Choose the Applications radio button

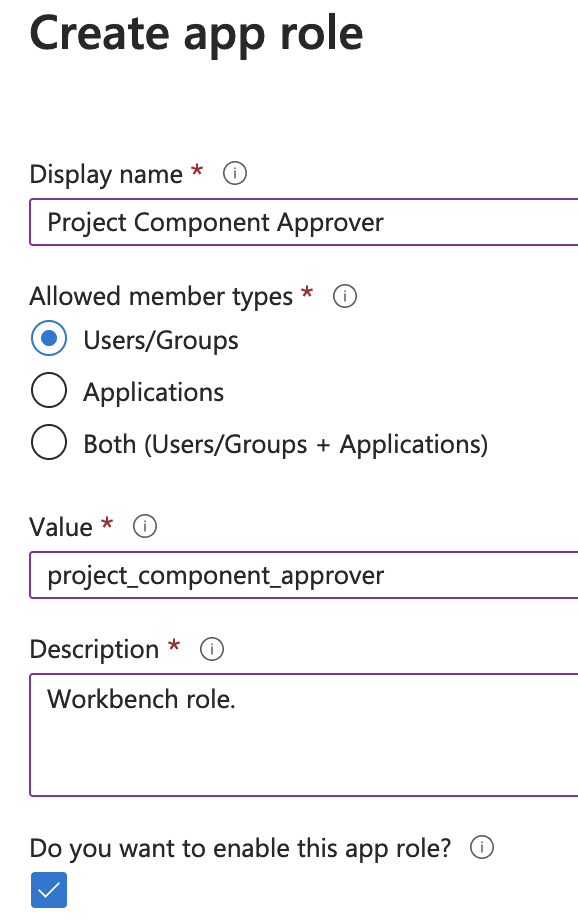[x=49, y=390]
